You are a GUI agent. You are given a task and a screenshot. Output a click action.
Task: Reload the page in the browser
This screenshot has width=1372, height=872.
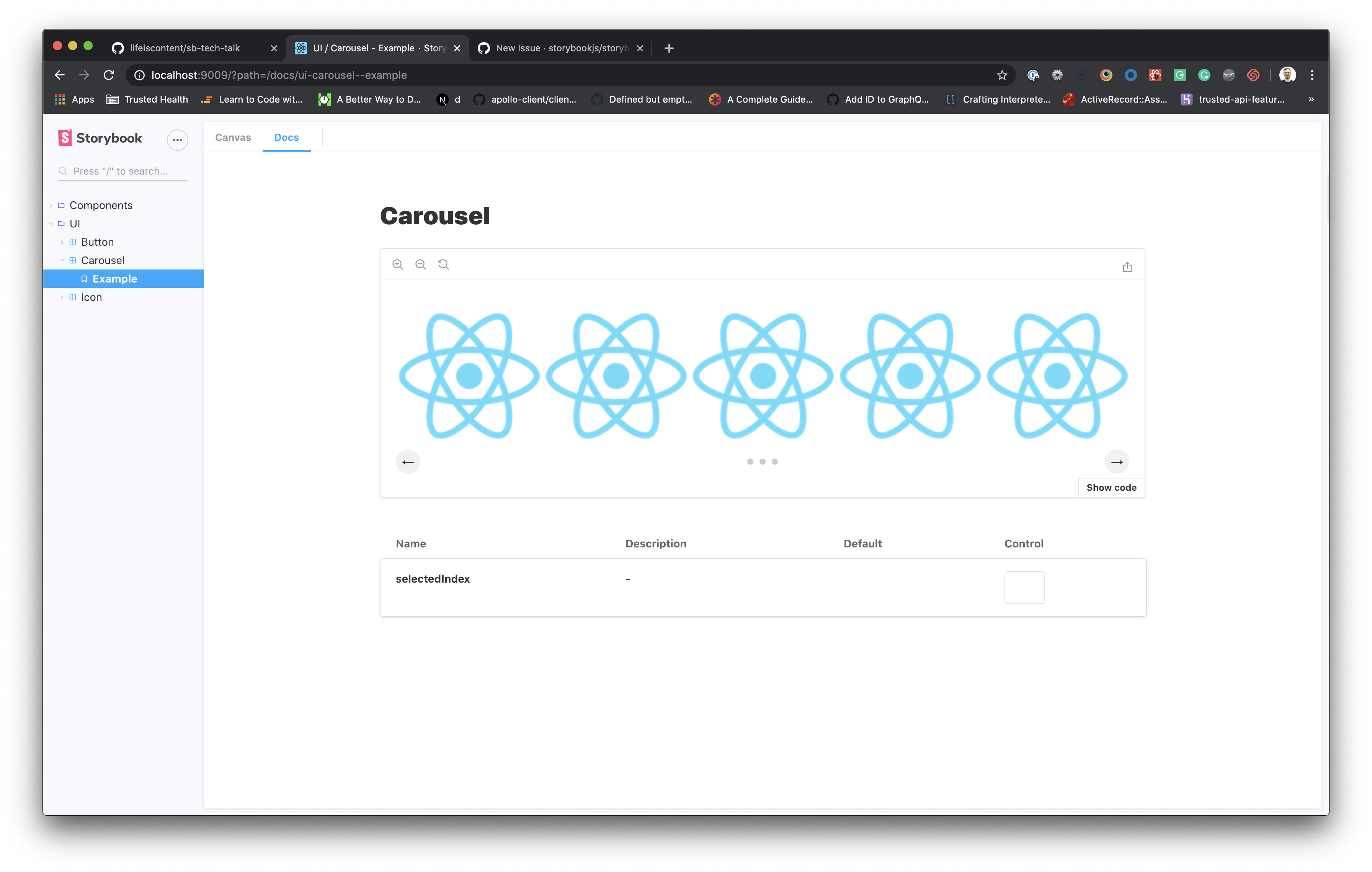109,75
